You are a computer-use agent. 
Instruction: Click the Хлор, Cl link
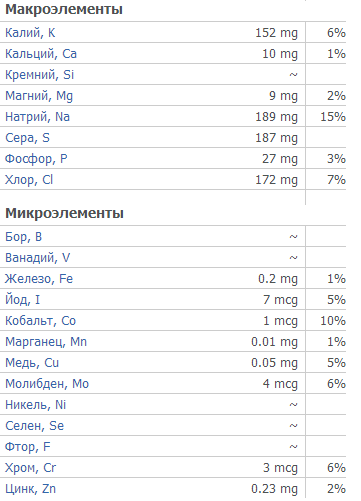tap(29, 180)
